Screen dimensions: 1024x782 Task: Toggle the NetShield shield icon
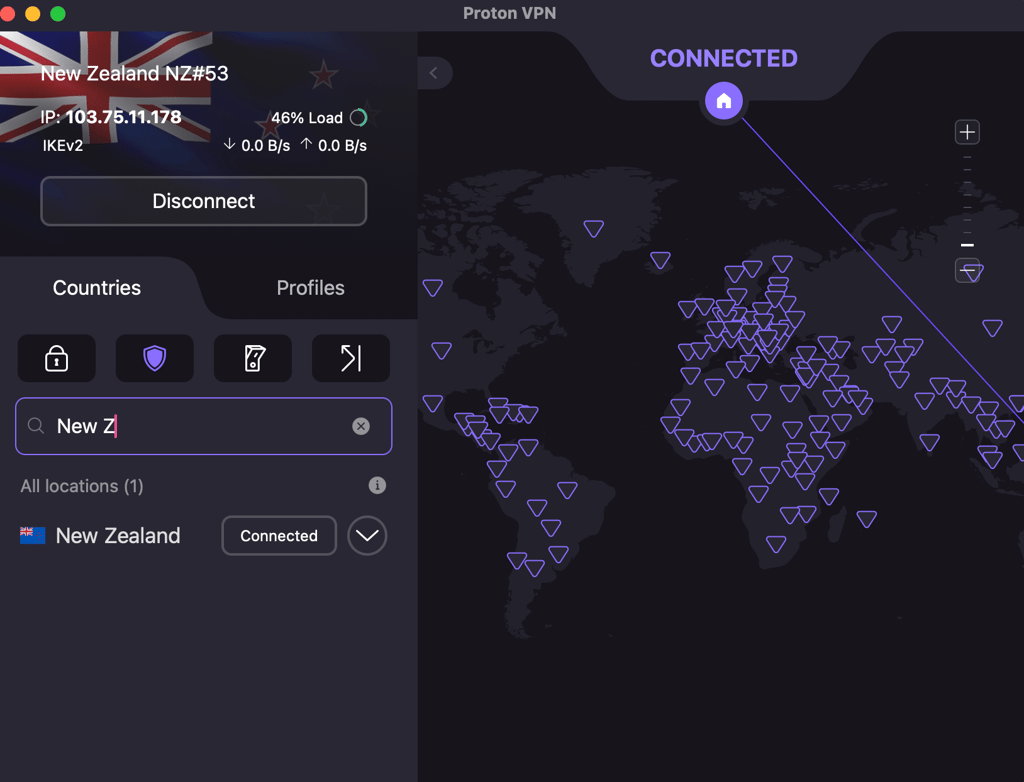155,358
